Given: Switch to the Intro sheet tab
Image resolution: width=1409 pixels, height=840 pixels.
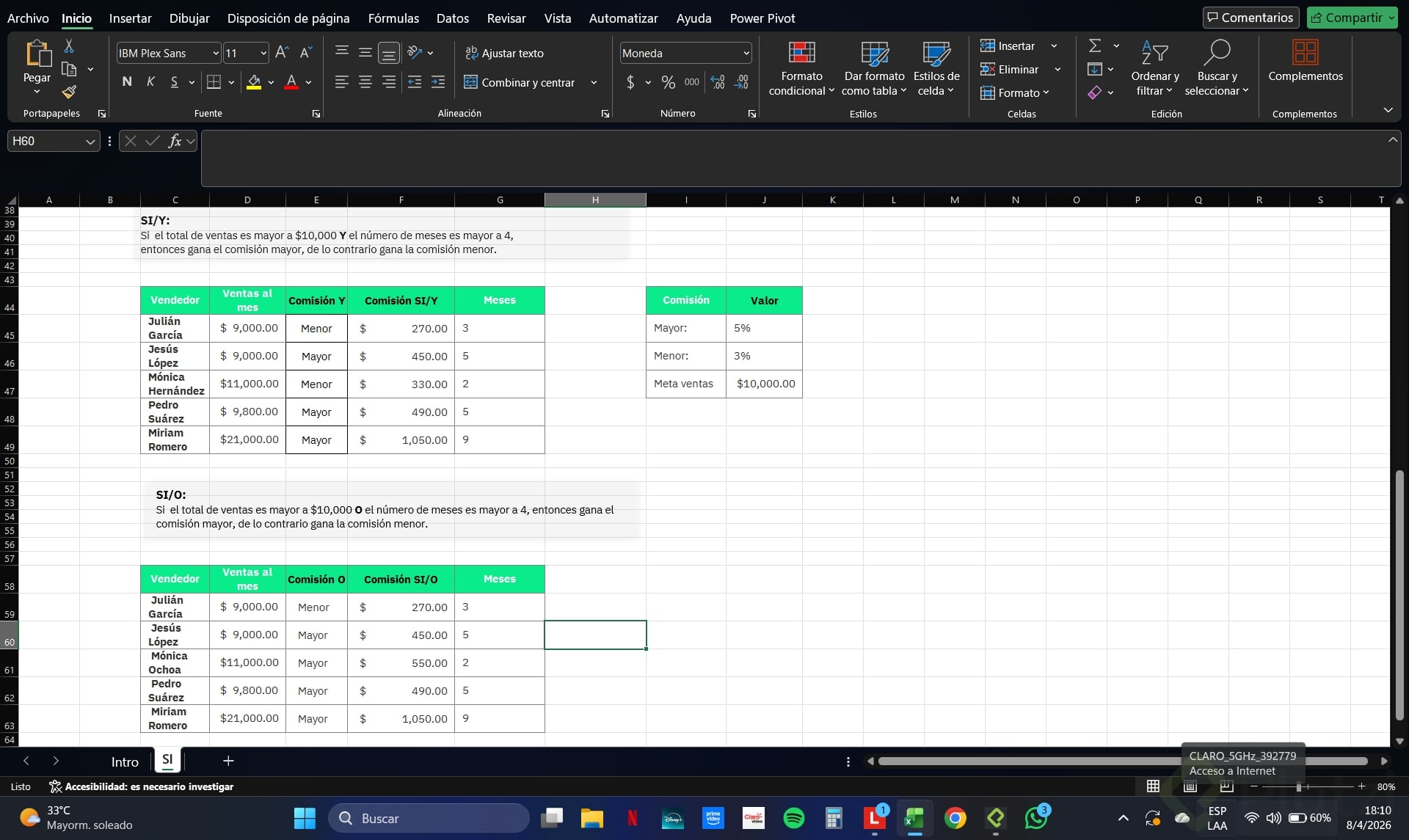Looking at the screenshot, I should click(x=125, y=762).
